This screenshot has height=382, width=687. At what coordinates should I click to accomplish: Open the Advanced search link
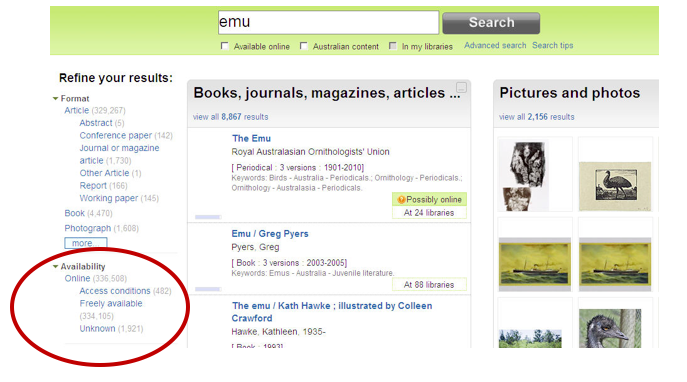495,46
